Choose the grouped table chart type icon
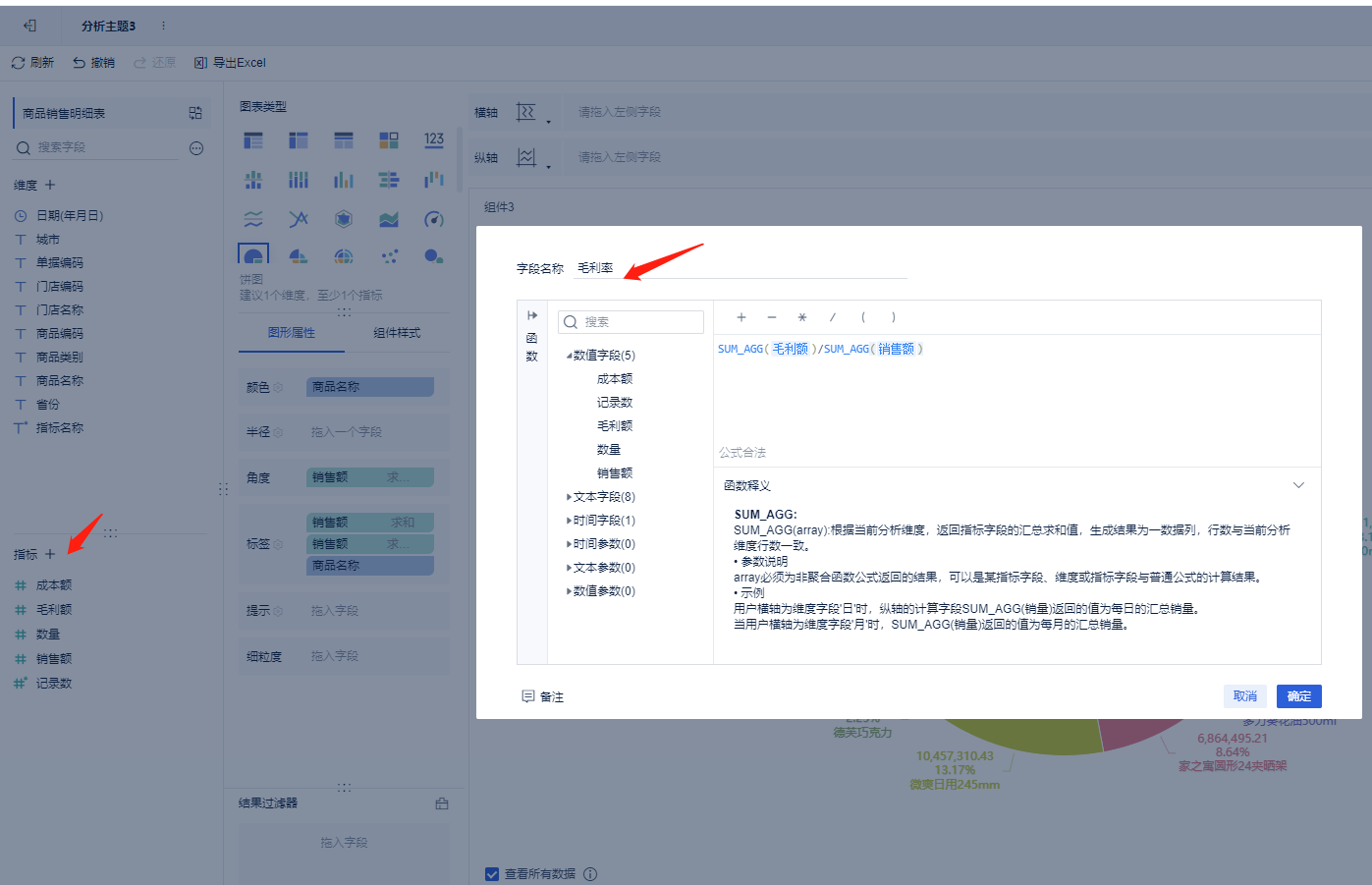 coord(253,140)
